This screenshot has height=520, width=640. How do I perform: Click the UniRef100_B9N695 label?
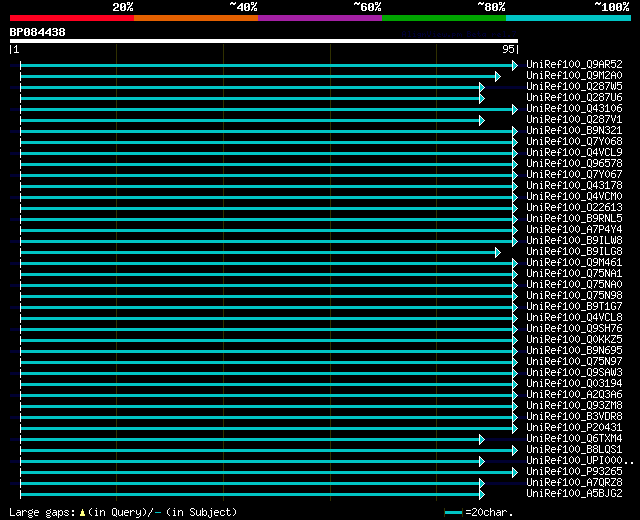(x=574, y=351)
